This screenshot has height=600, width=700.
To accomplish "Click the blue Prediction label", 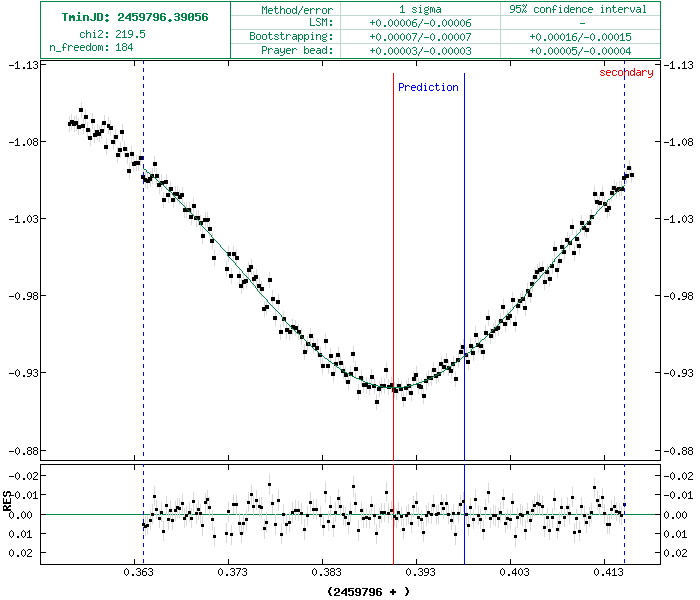I will (x=428, y=87).
